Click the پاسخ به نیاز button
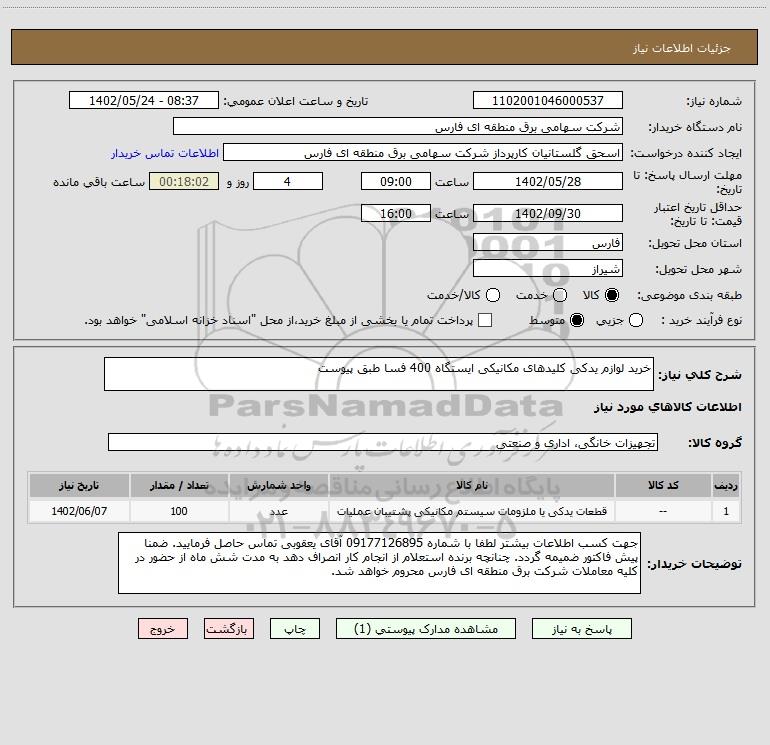The height and width of the screenshot is (745, 770). coord(581,629)
